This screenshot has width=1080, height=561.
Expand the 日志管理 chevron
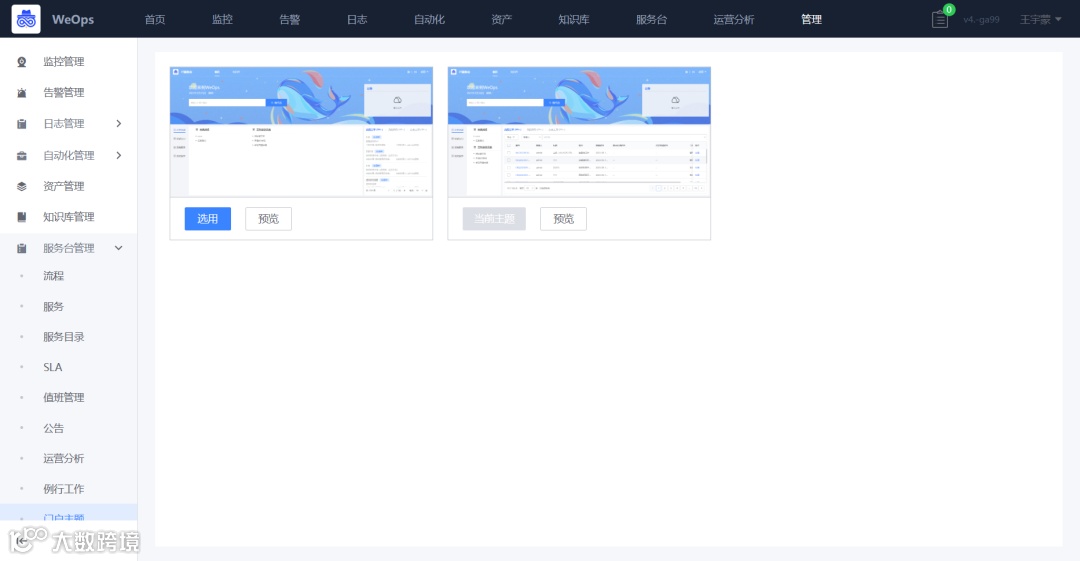118,123
